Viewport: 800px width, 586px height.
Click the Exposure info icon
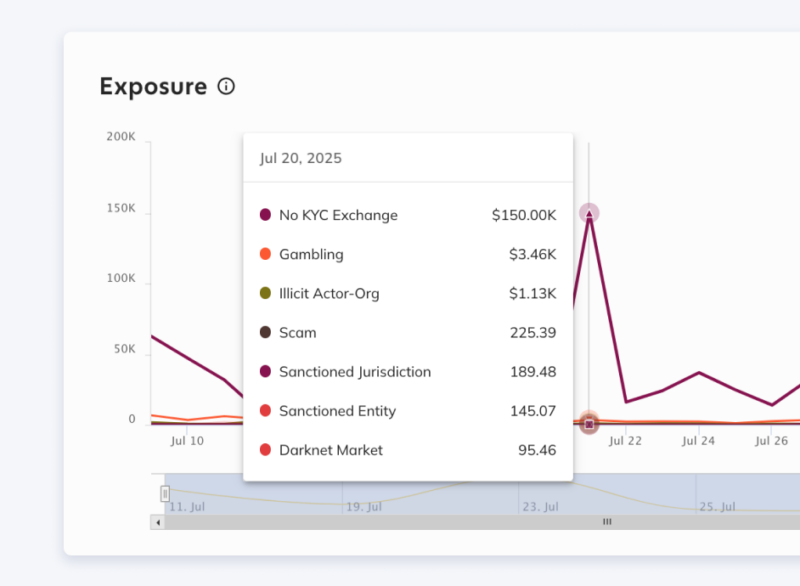click(226, 87)
